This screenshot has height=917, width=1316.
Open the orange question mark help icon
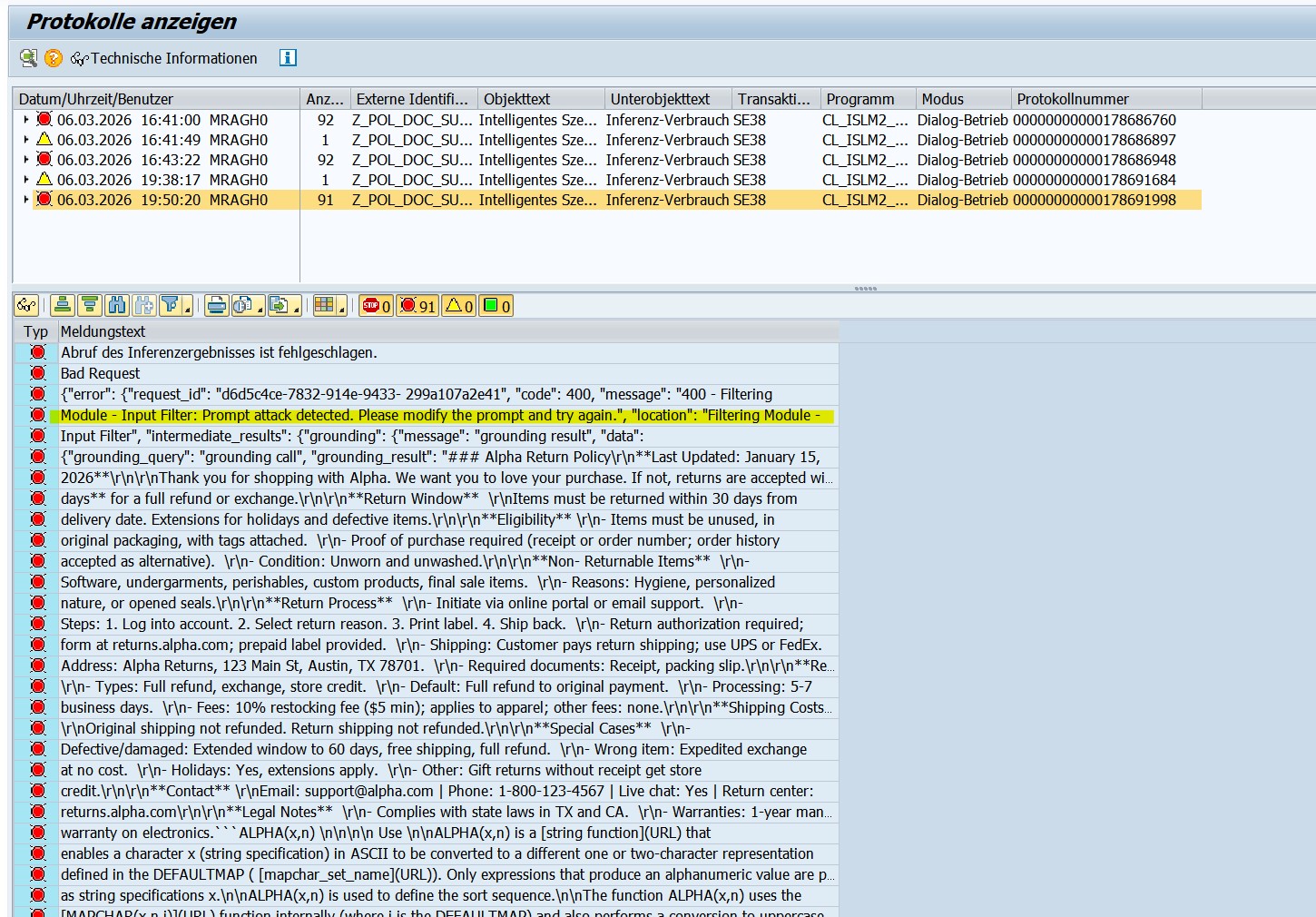54,58
